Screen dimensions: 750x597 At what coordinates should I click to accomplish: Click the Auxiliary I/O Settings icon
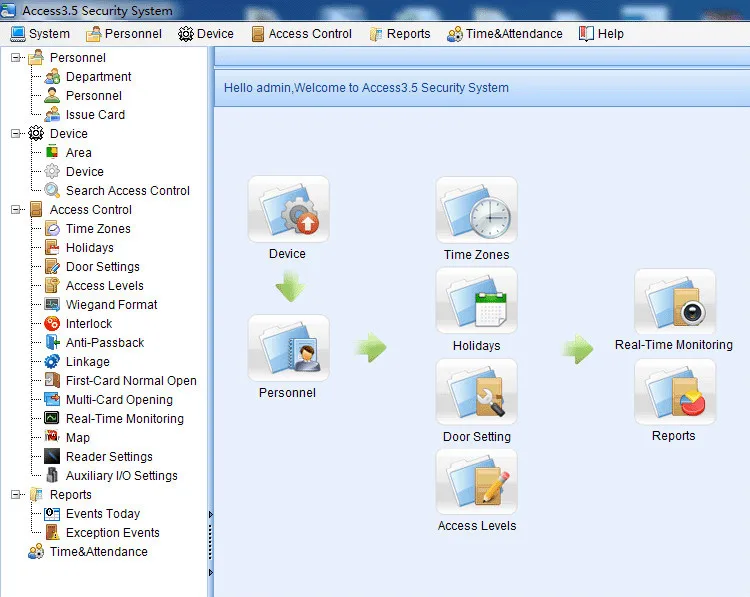52,475
